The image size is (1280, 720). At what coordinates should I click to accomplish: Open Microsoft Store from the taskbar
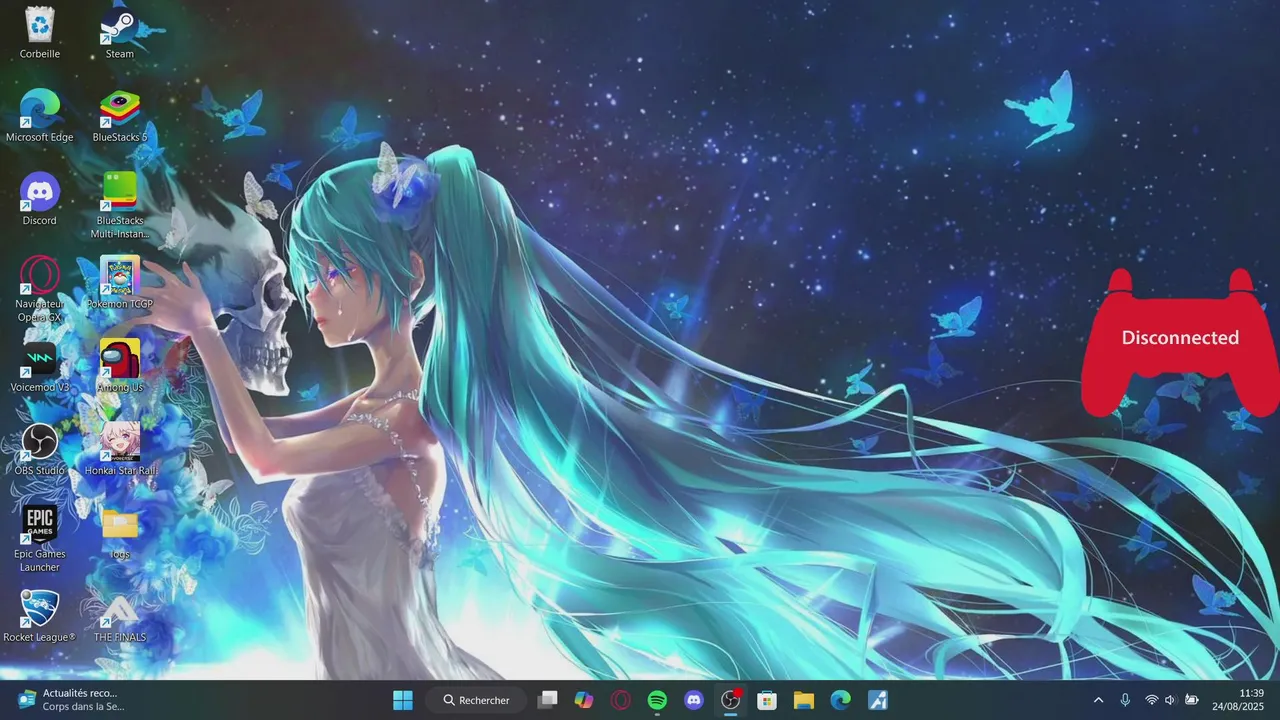[x=767, y=700]
